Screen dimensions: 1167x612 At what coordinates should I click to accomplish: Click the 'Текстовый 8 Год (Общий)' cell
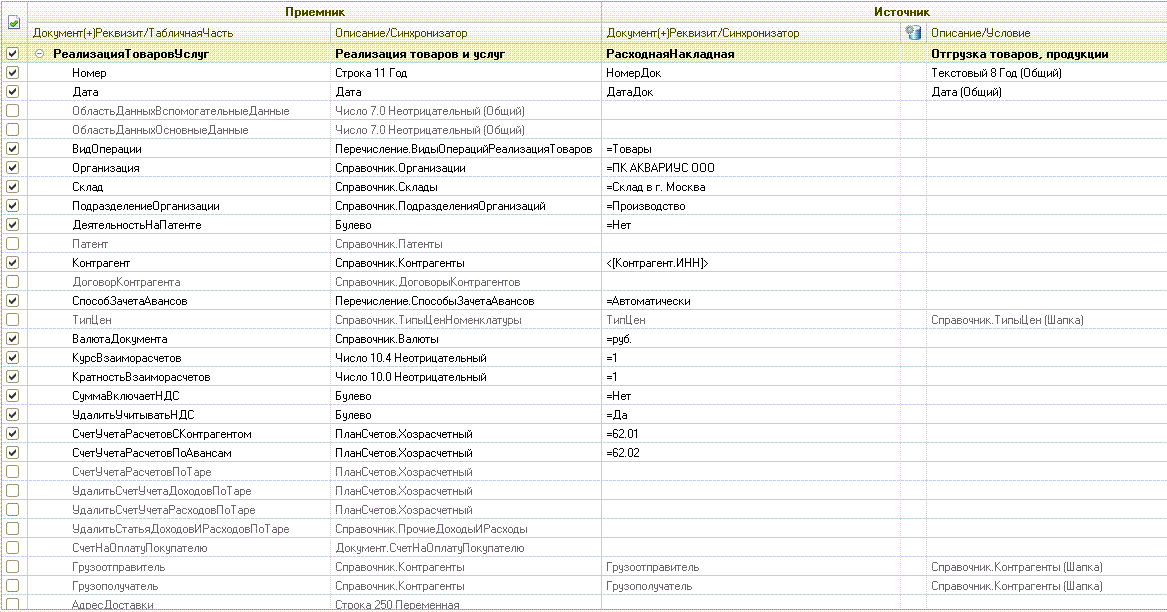click(1046, 73)
